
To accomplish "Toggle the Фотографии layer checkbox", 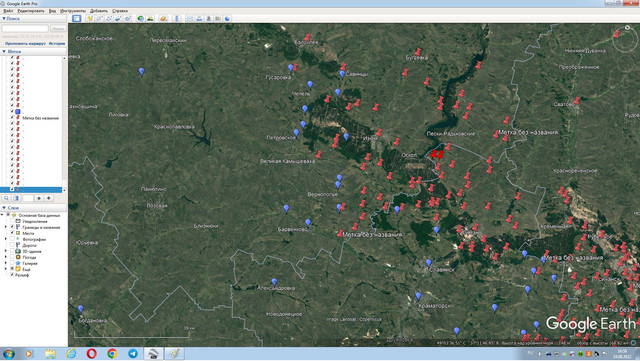I will (x=12, y=239).
